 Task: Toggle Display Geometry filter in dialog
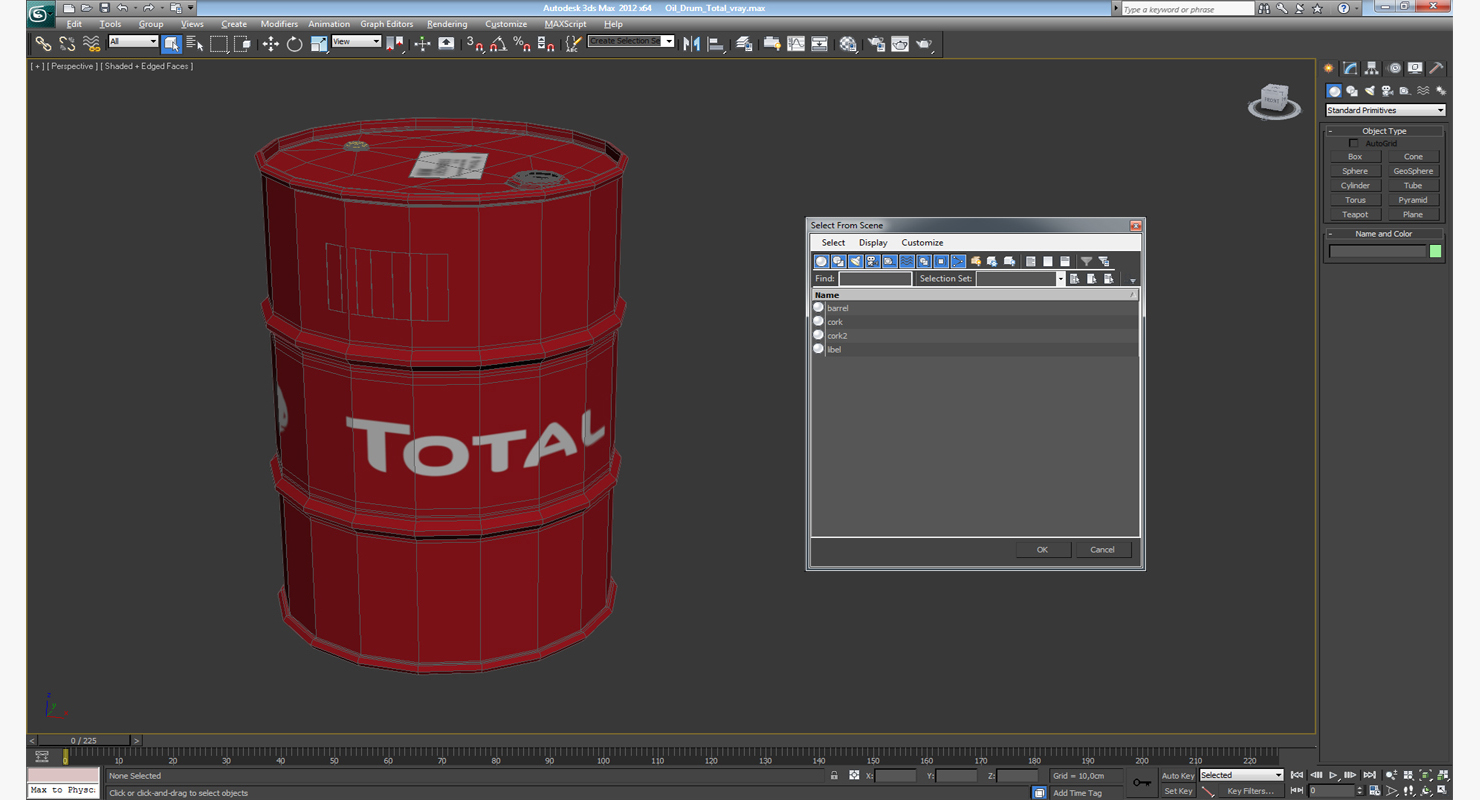[822, 262]
